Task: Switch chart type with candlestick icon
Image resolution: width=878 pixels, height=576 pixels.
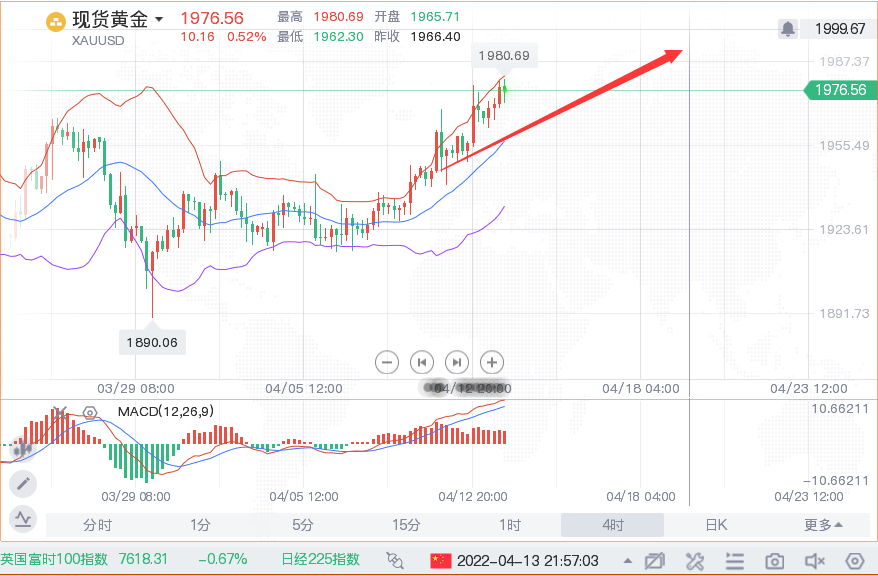Action: (23, 448)
